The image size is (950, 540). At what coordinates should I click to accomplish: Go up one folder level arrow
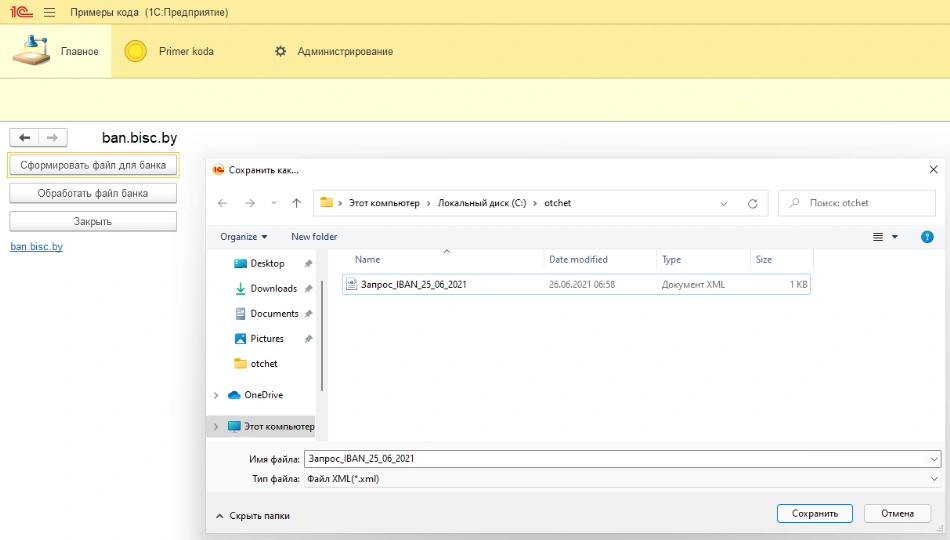(x=297, y=203)
